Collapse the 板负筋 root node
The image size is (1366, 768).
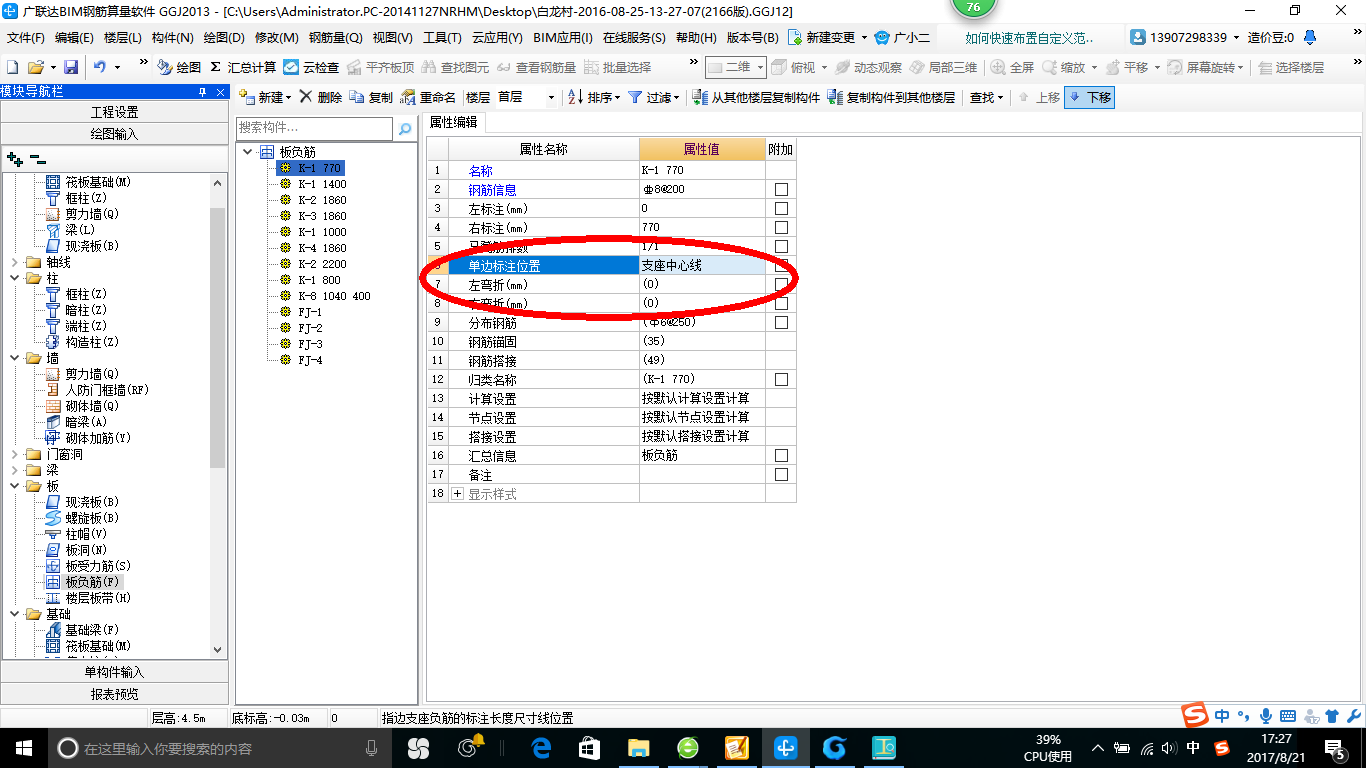pos(248,152)
